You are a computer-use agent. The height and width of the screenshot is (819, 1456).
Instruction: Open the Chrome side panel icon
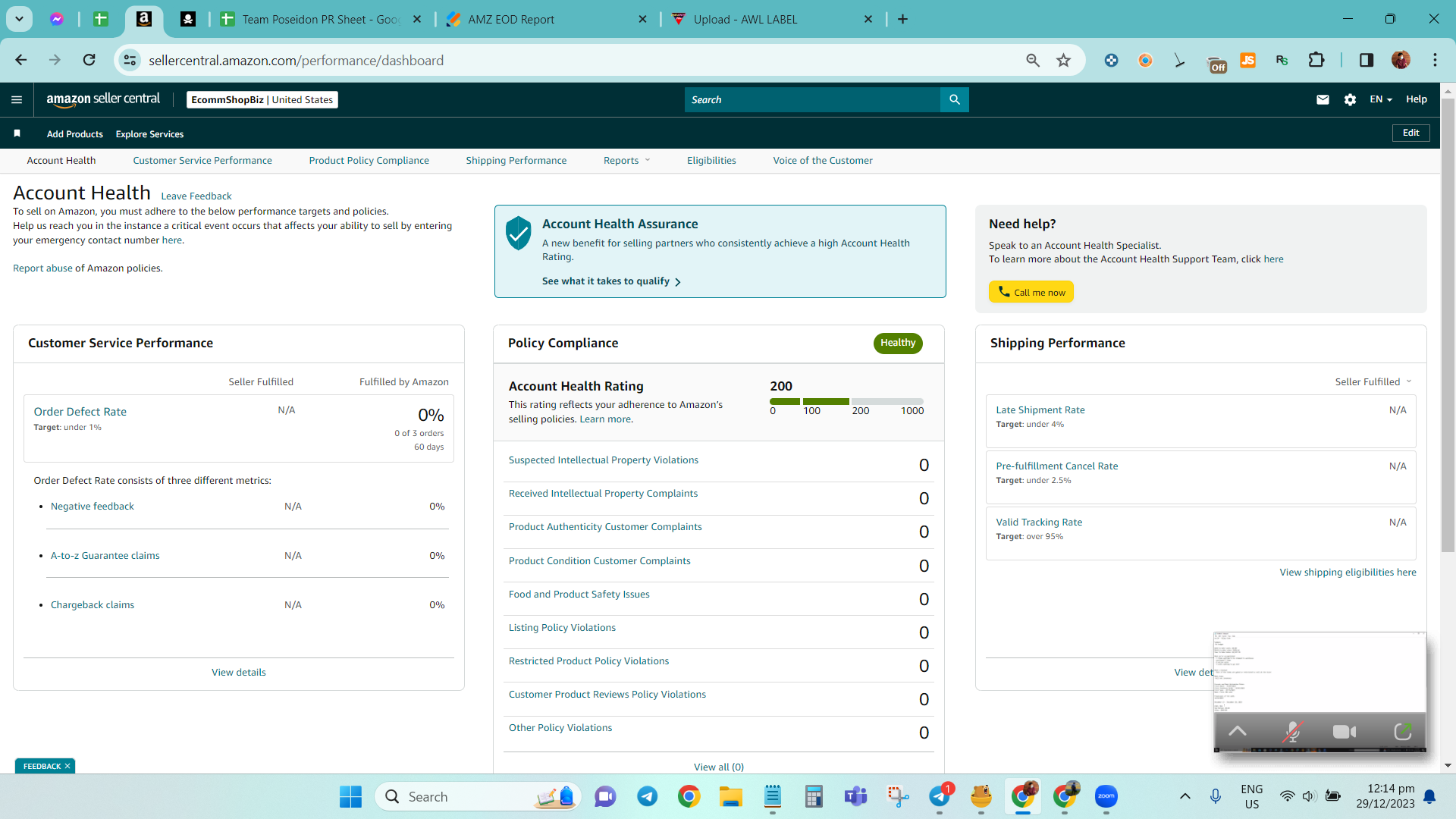[1367, 60]
